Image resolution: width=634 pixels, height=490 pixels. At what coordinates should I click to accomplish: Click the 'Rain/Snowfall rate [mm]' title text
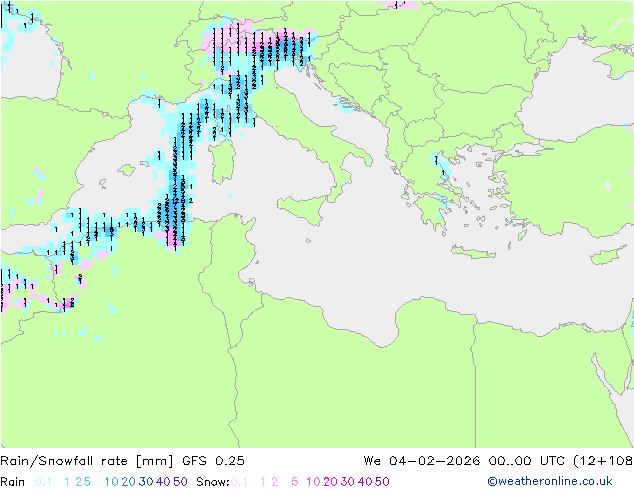coord(87,461)
